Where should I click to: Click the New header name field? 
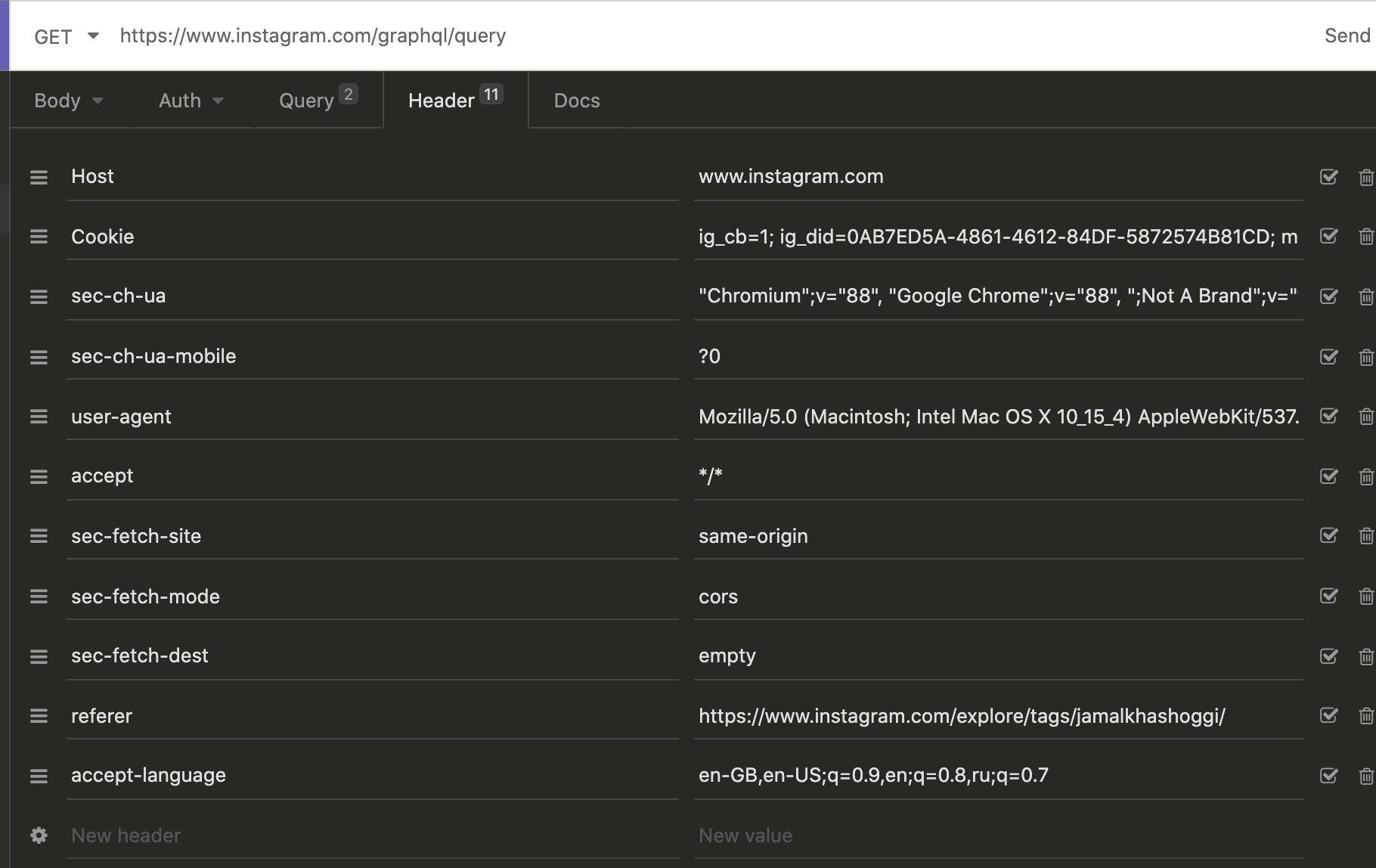pyautogui.click(x=372, y=835)
